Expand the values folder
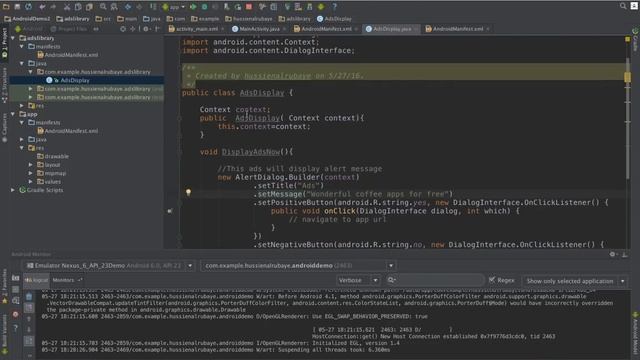The image size is (640, 360). (31, 182)
